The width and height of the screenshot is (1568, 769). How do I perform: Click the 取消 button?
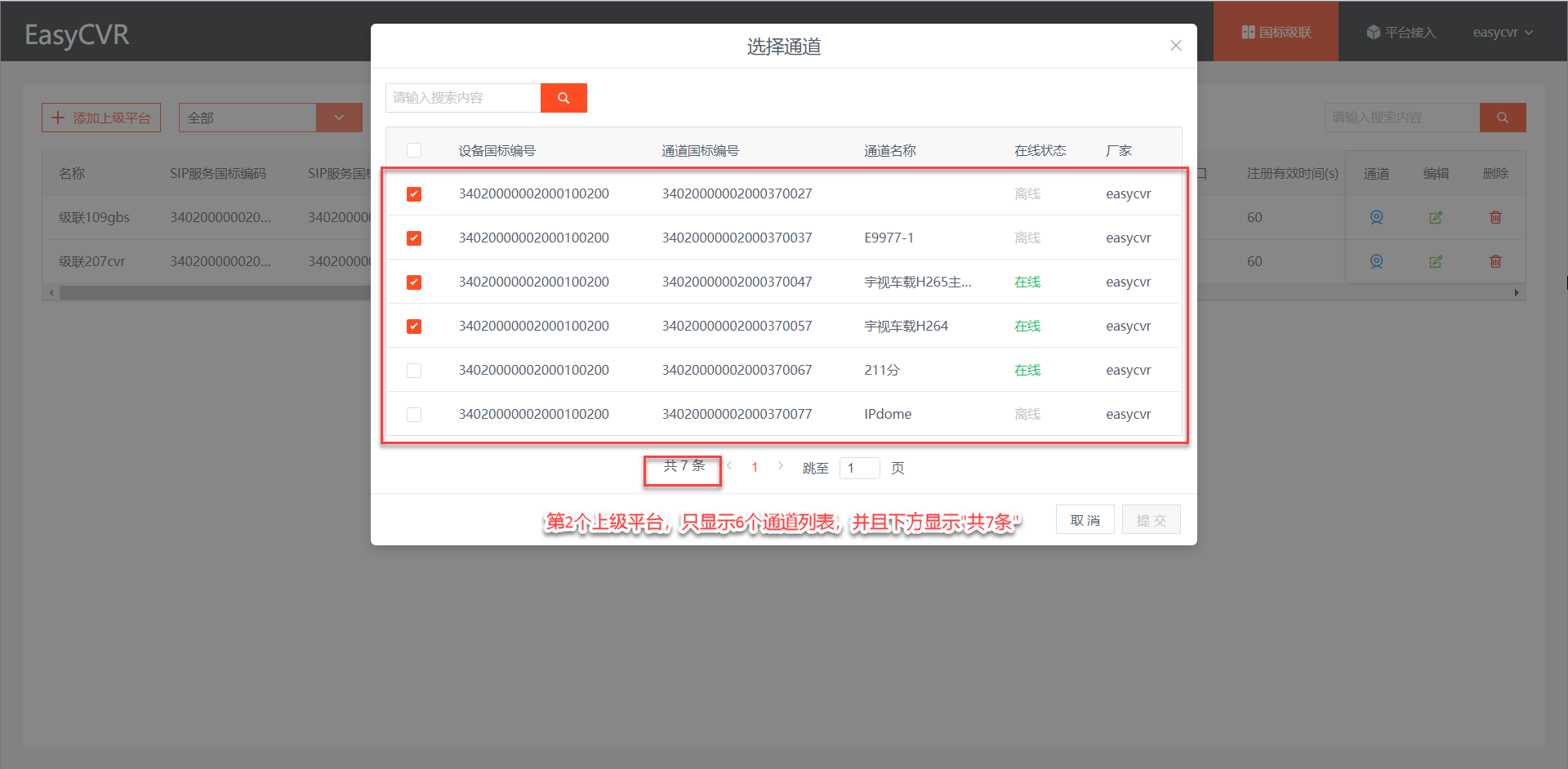point(1085,520)
